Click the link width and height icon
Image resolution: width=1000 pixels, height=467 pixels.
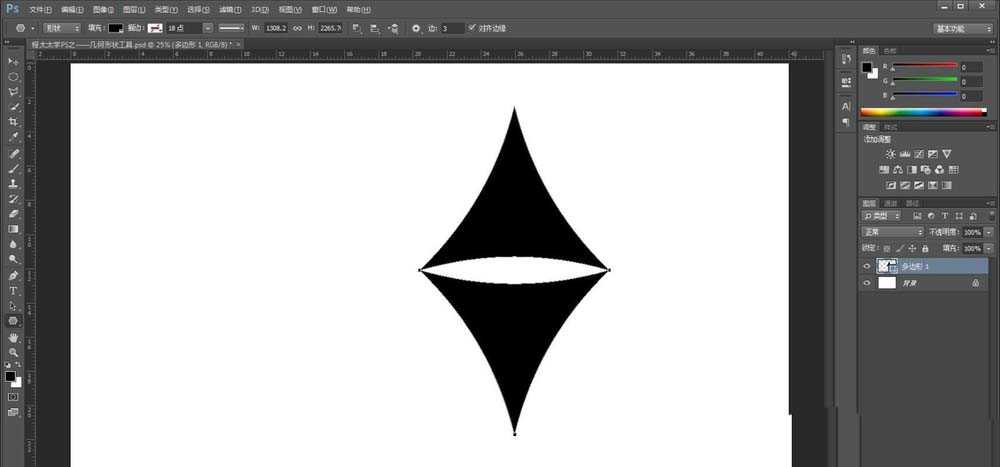coord(297,28)
